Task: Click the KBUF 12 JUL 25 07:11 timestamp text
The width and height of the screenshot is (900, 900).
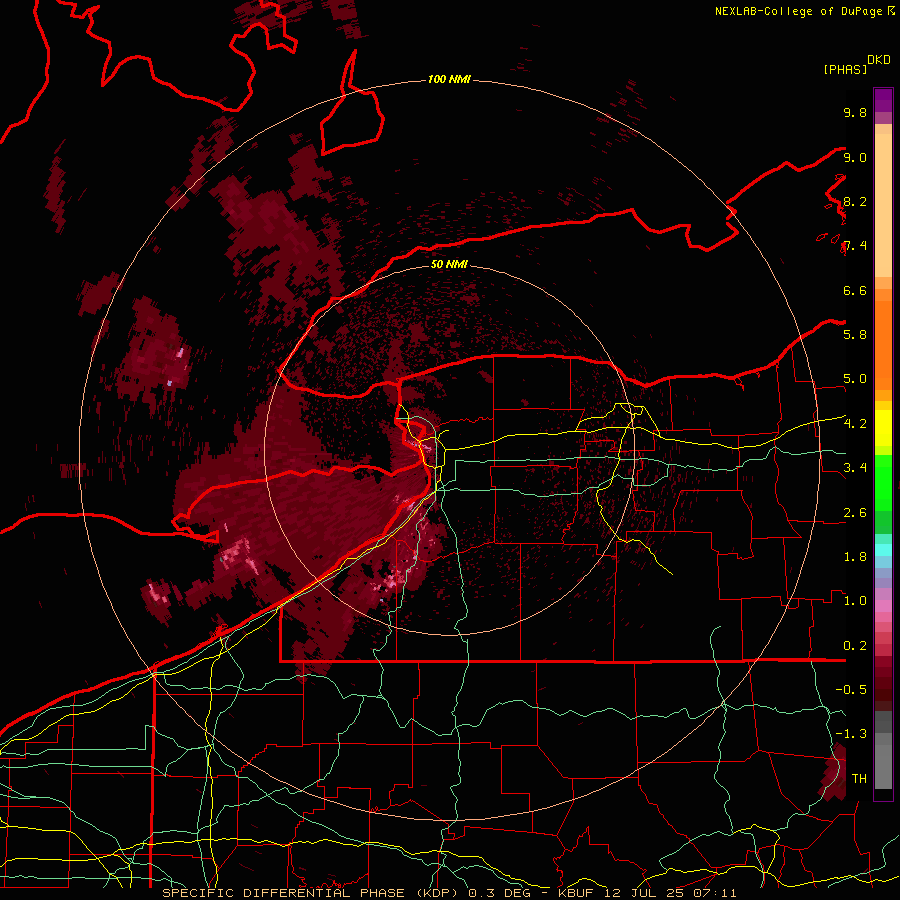Action: (x=647, y=893)
